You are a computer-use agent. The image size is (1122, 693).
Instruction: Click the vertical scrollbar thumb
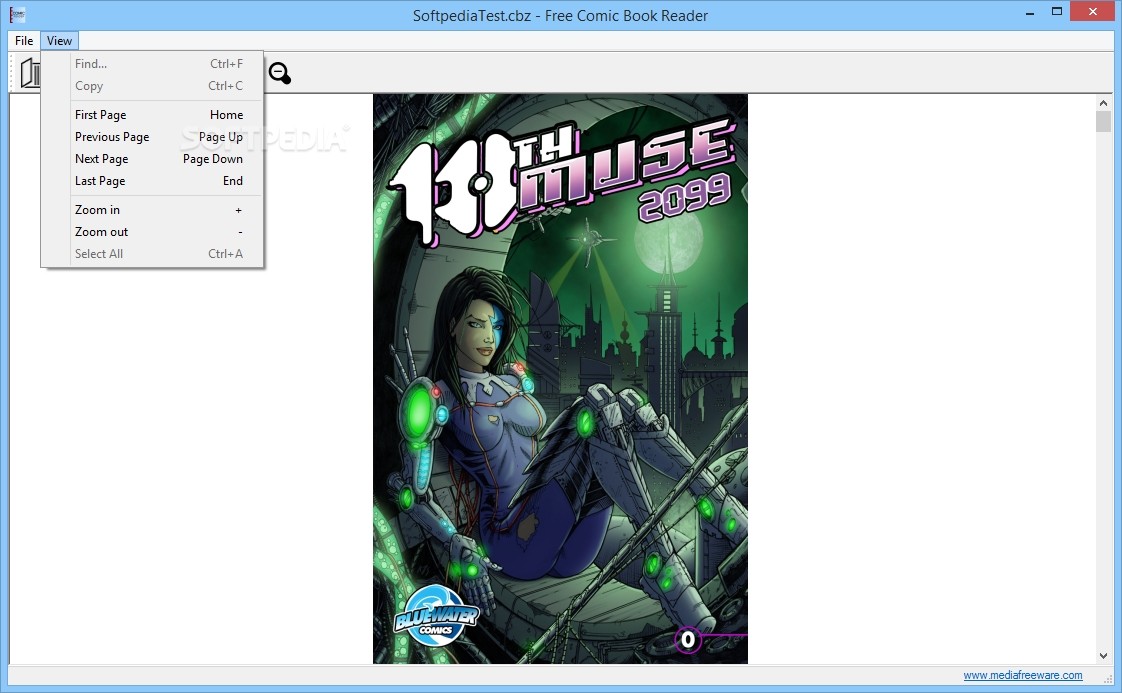pyautogui.click(x=1103, y=122)
